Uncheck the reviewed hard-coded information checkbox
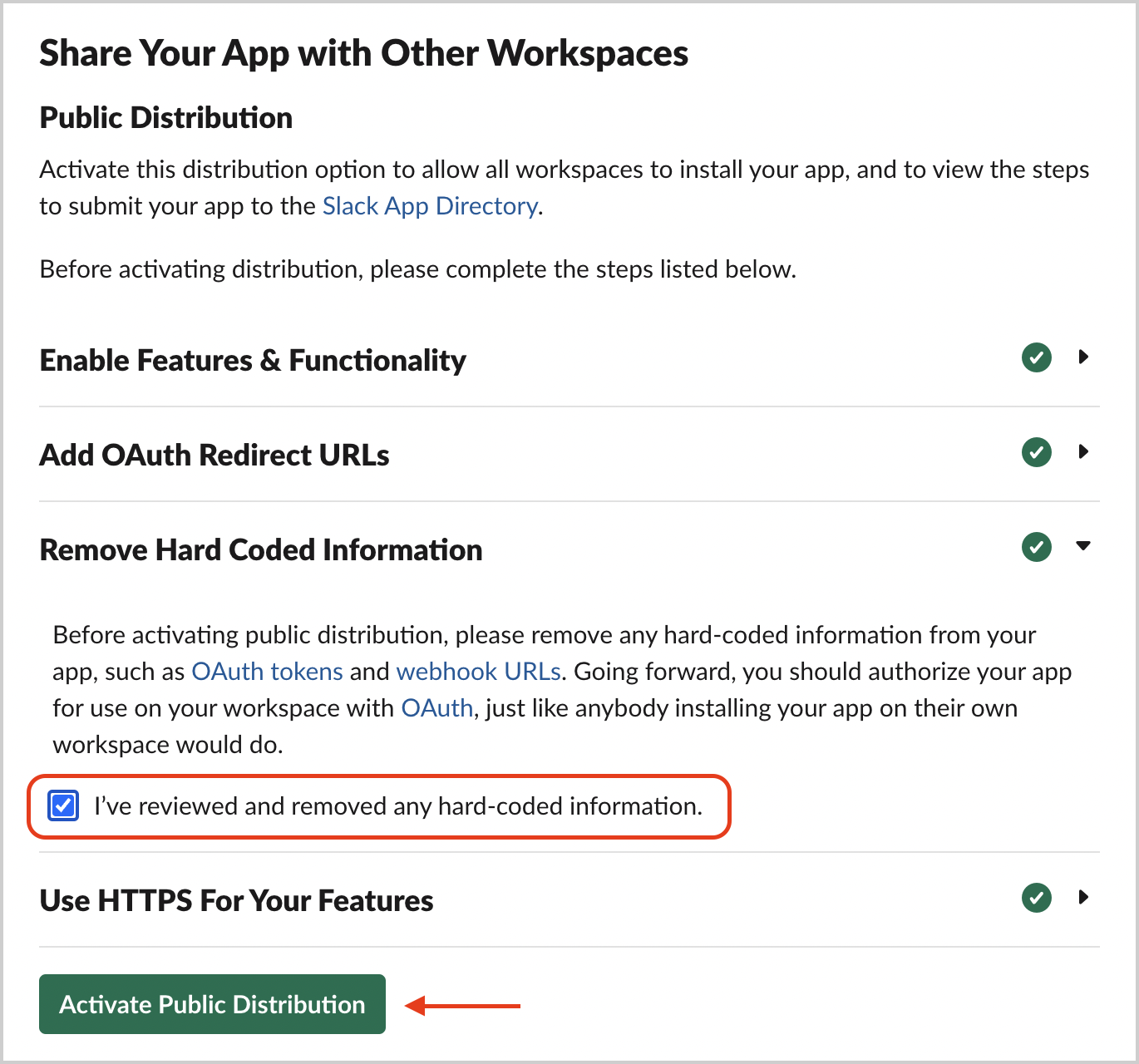Viewport: 1139px width, 1064px height. click(63, 806)
